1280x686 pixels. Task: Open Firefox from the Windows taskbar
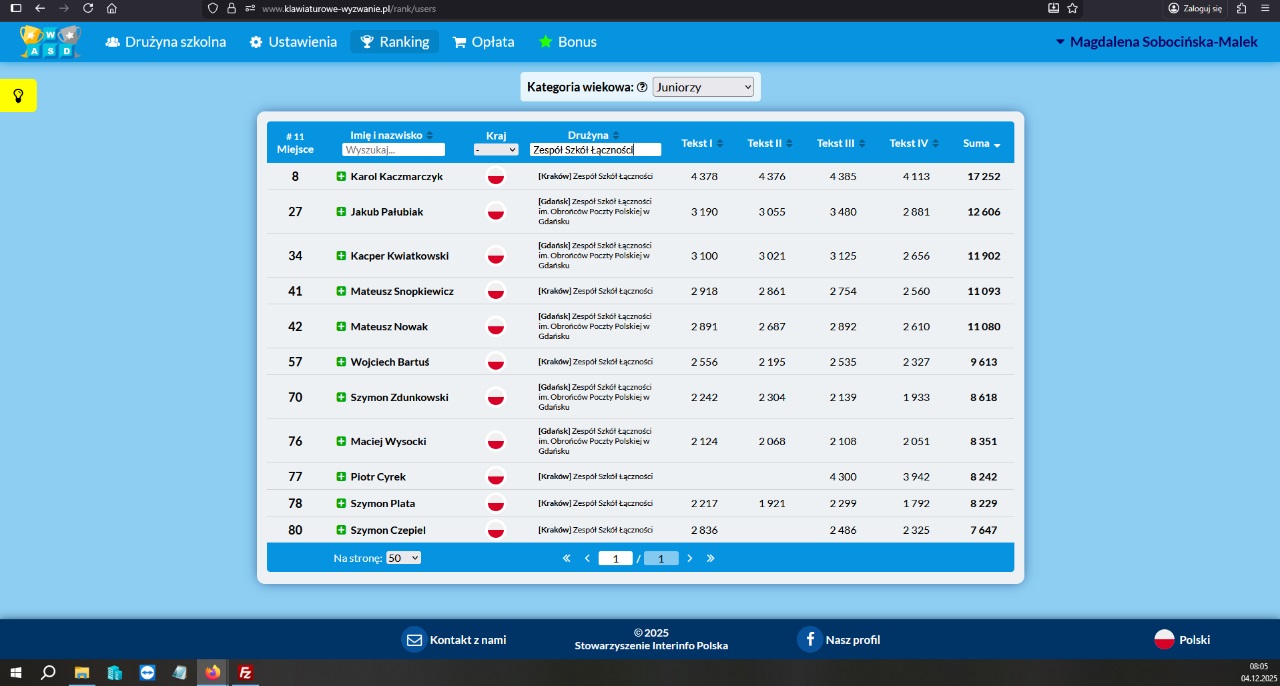(212, 673)
